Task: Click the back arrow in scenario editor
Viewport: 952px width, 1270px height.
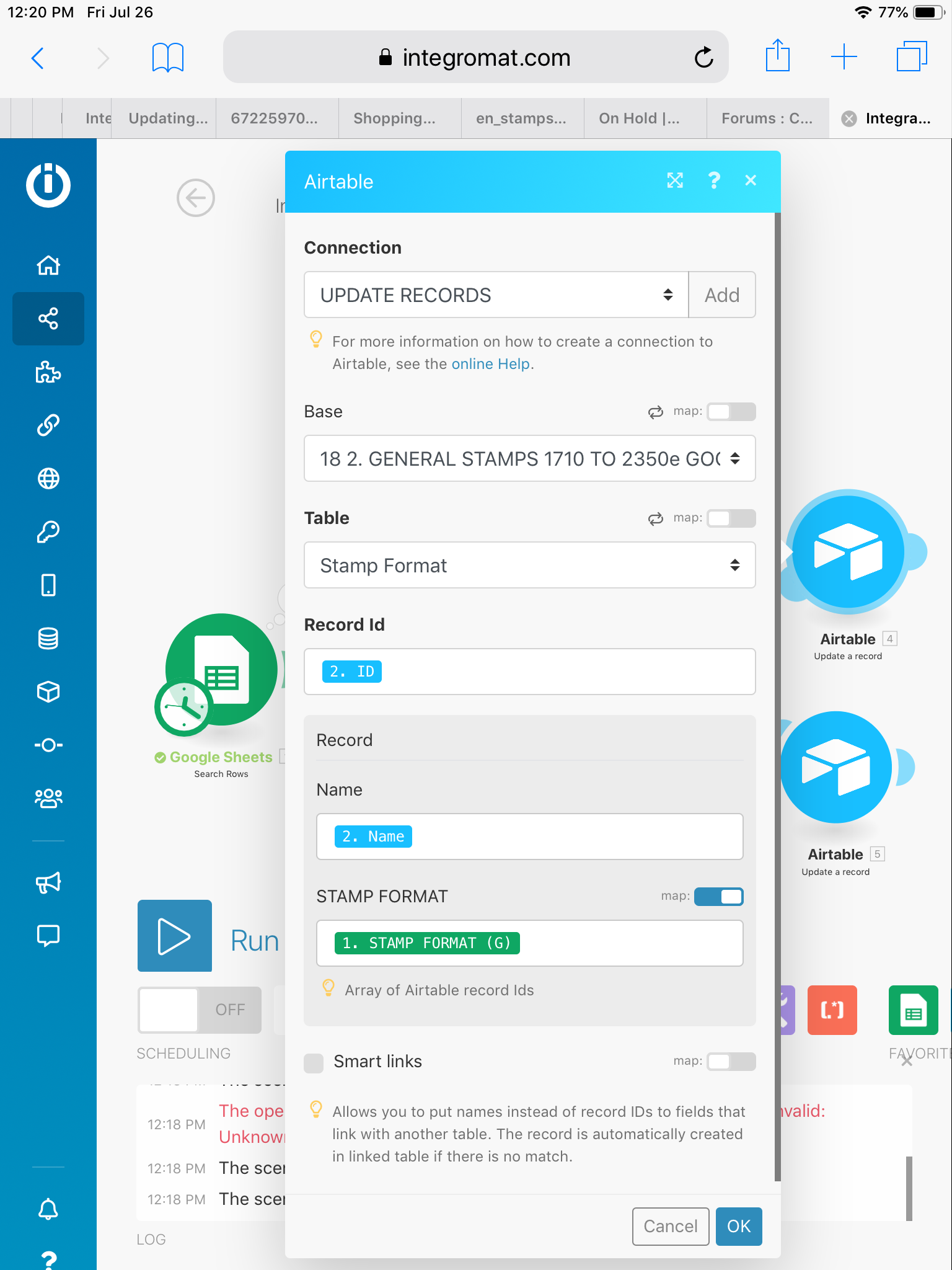Action: (196, 198)
